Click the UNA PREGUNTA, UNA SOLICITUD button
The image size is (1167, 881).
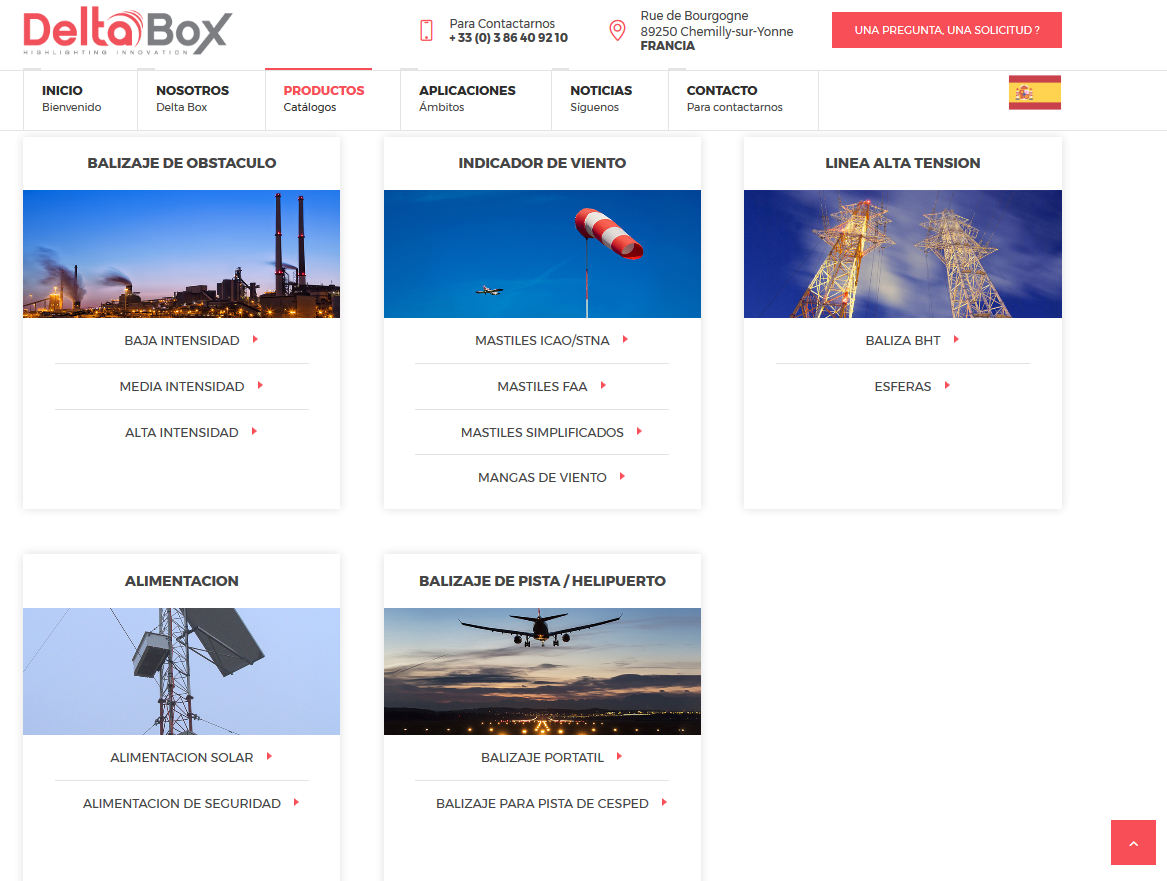[946, 30]
